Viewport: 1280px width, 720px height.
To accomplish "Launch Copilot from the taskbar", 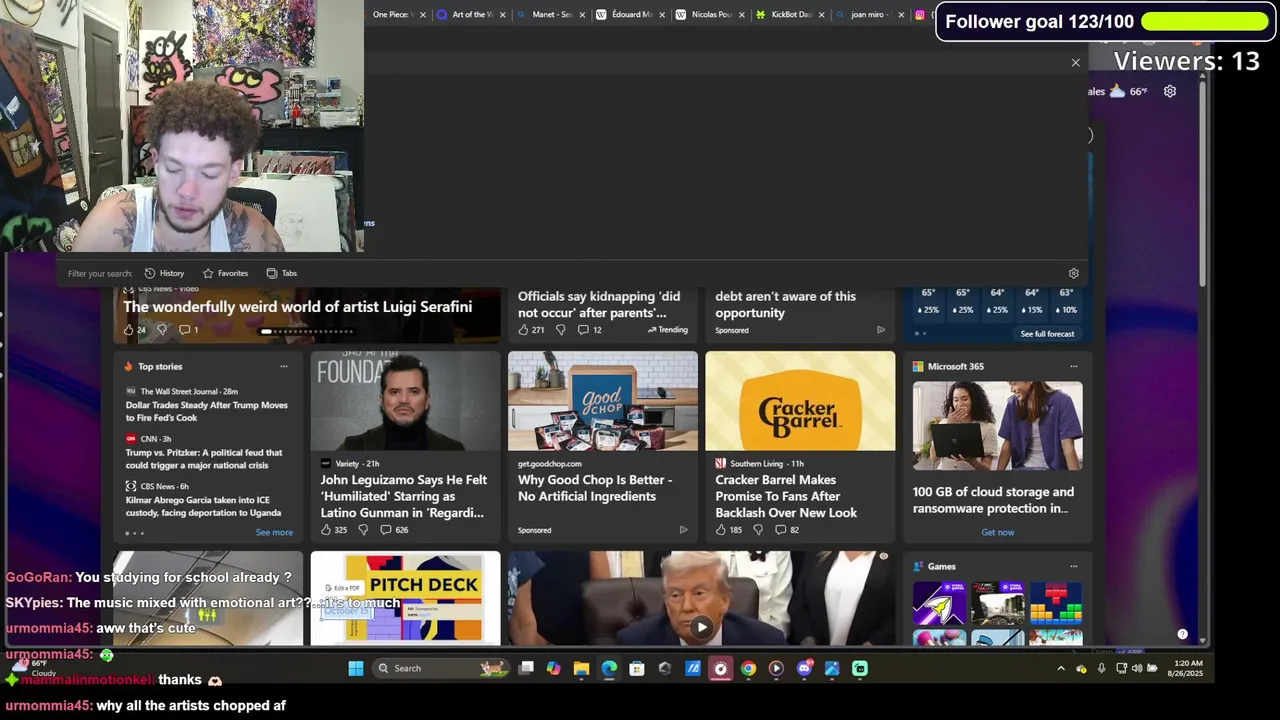I will 554,668.
